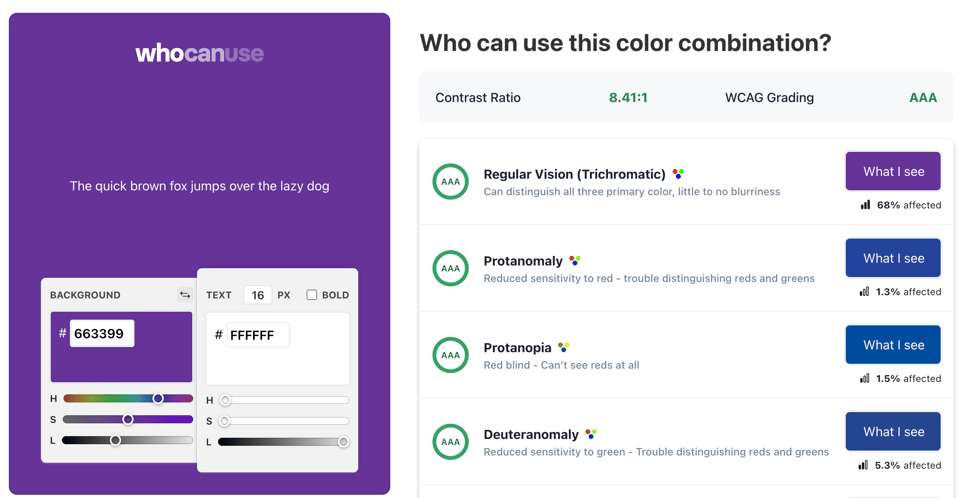The height and width of the screenshot is (498, 960).
Task: Enable the Bold text checkbox
Action: pyautogui.click(x=312, y=295)
